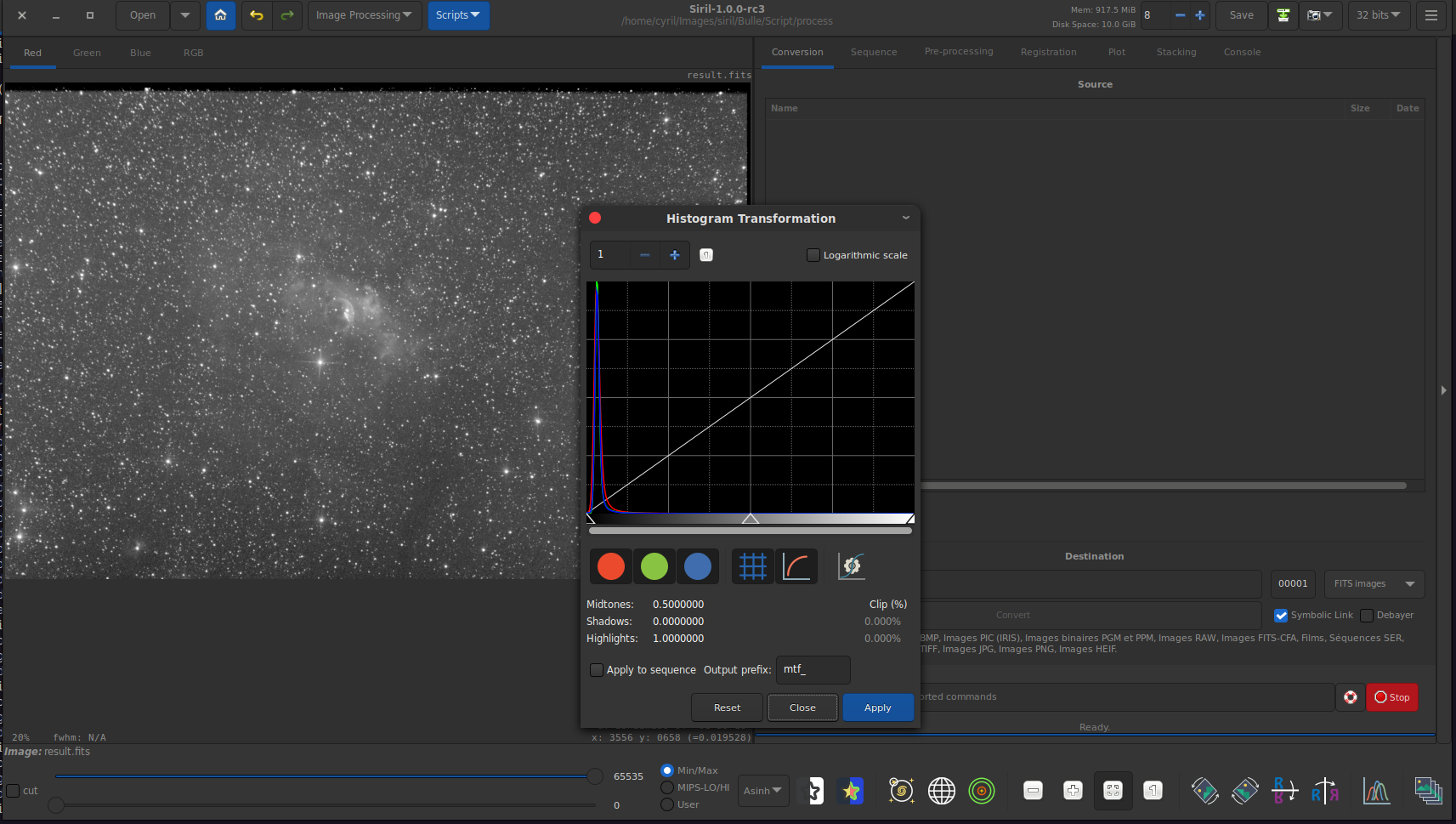The image size is (1456, 824).
Task: Click the auto-stretch gear icon in histogram dialog
Action: tap(851, 566)
